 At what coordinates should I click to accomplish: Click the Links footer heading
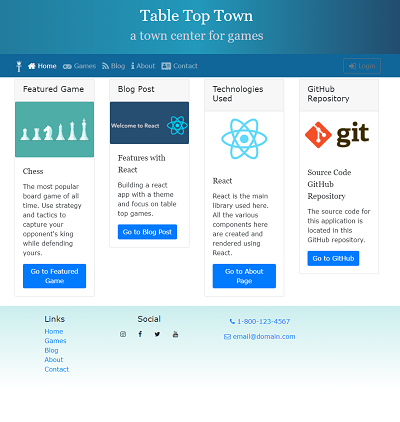pyautogui.click(x=55, y=319)
